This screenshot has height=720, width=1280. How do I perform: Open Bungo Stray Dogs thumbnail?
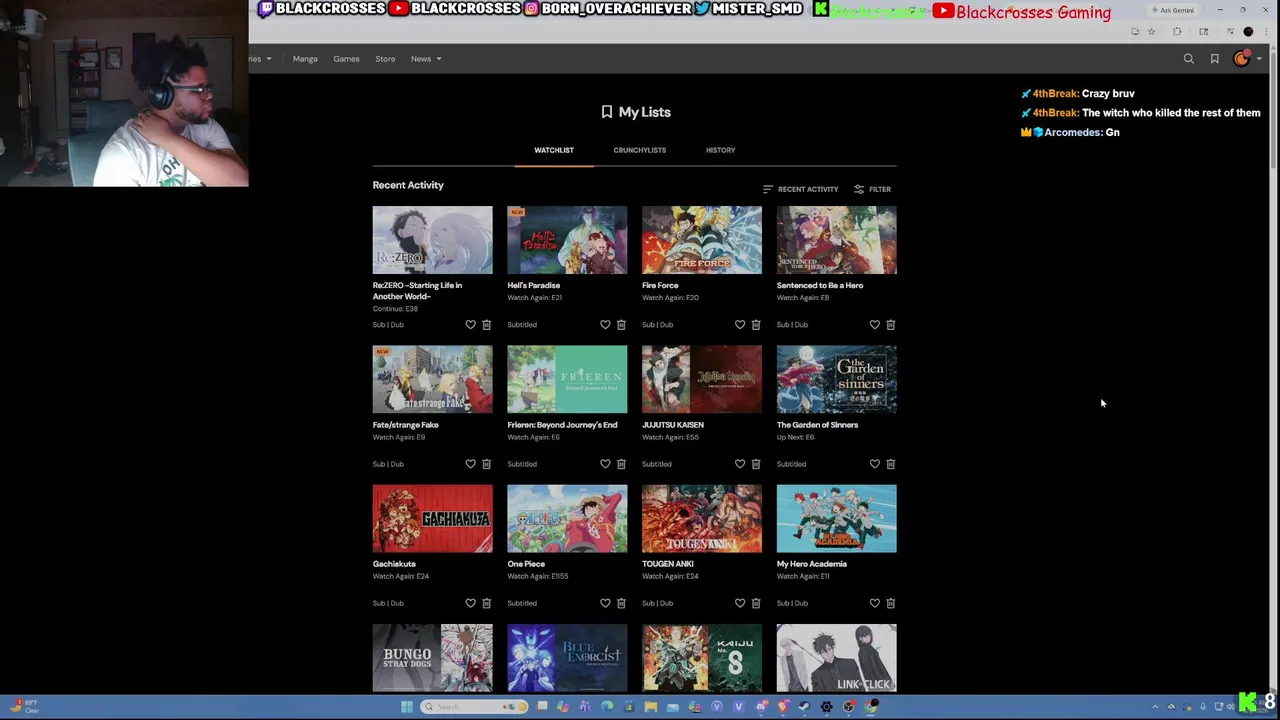(433, 658)
